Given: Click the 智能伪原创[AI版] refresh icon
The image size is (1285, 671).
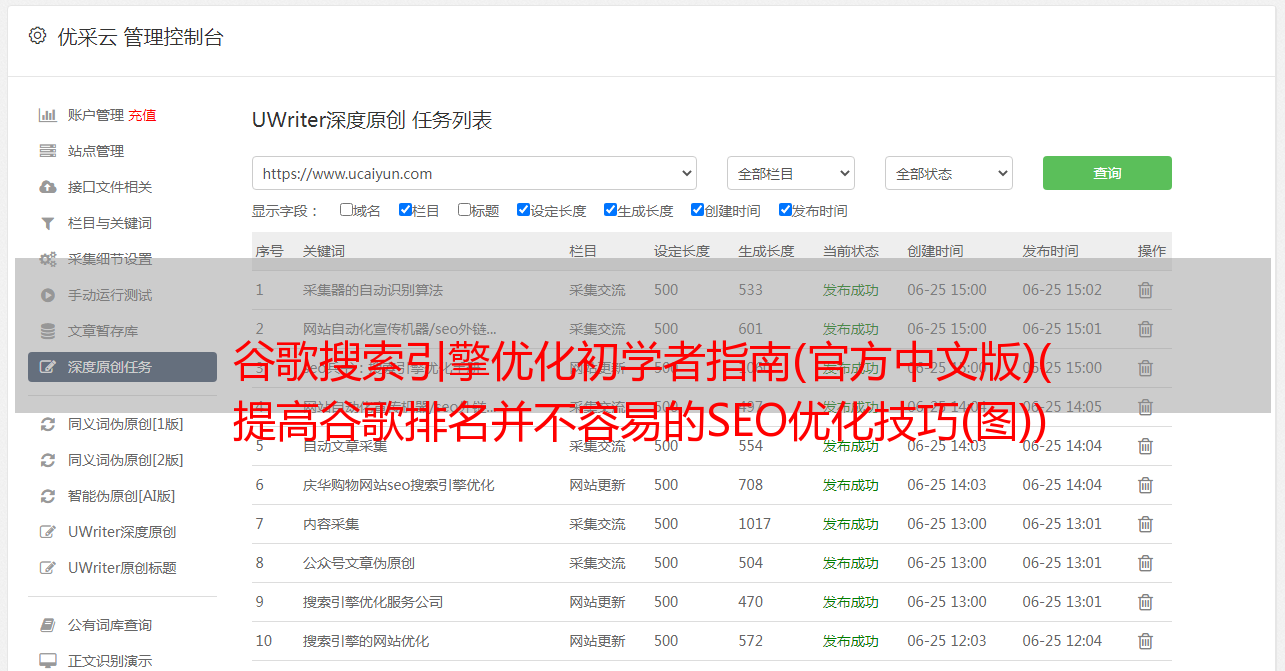Looking at the screenshot, I should 47,496.
